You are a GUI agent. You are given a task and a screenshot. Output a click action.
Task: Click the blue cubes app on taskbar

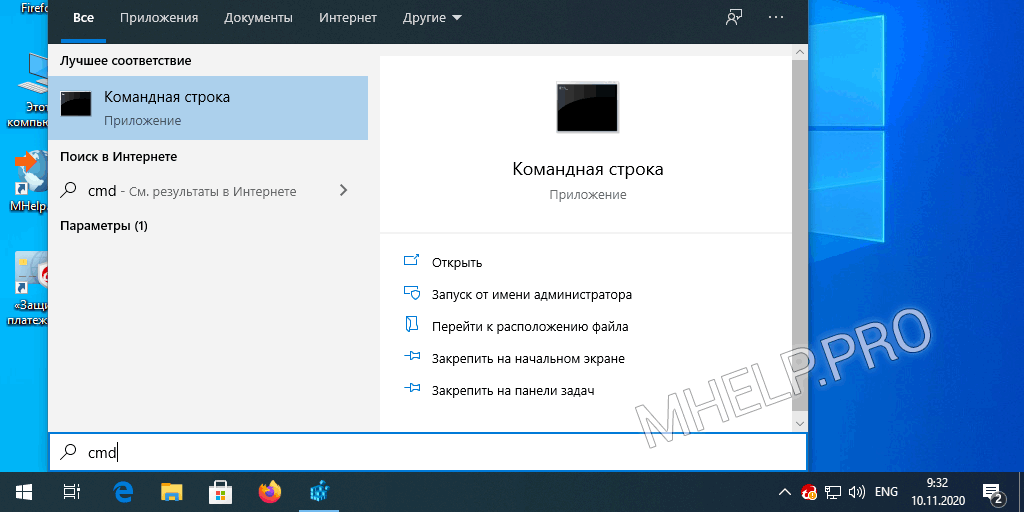(x=319, y=491)
